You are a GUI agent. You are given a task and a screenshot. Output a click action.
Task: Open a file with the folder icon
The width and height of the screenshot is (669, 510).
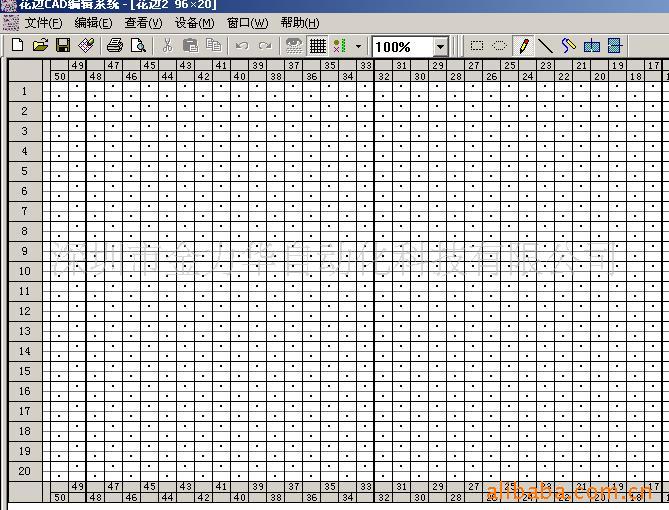41,45
